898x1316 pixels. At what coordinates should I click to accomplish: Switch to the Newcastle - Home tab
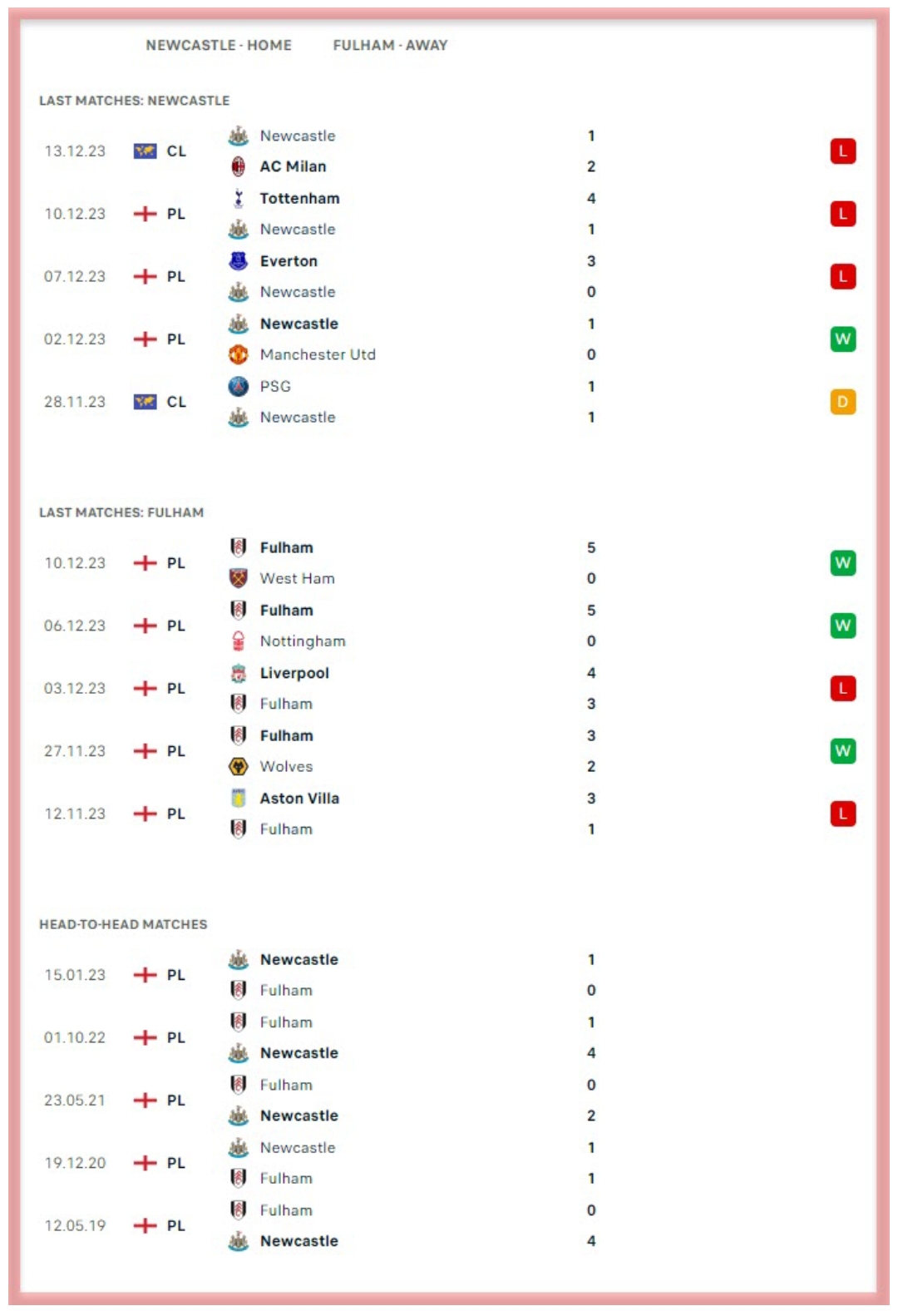(219, 45)
